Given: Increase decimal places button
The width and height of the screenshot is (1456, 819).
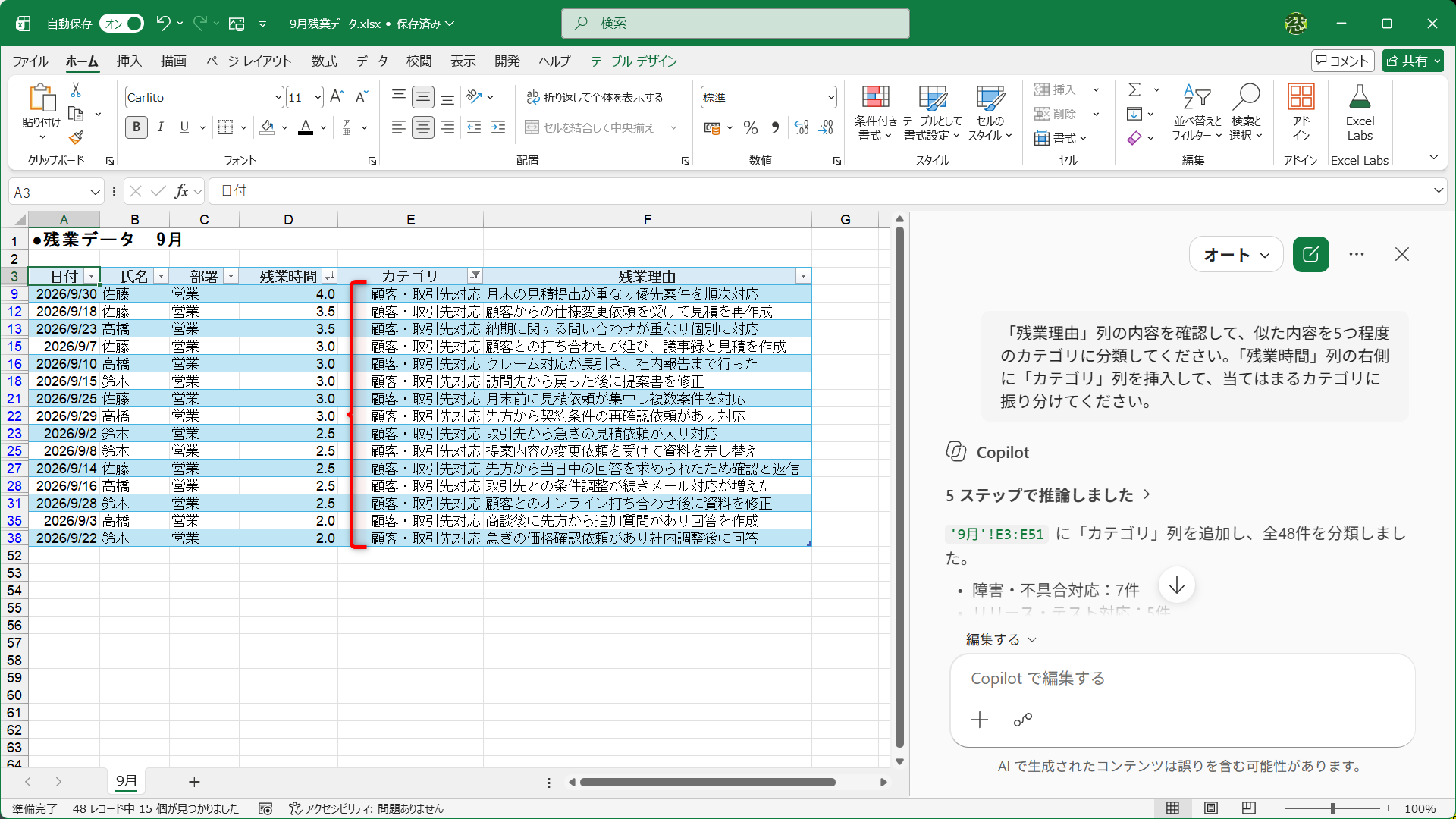Looking at the screenshot, I should click(802, 127).
